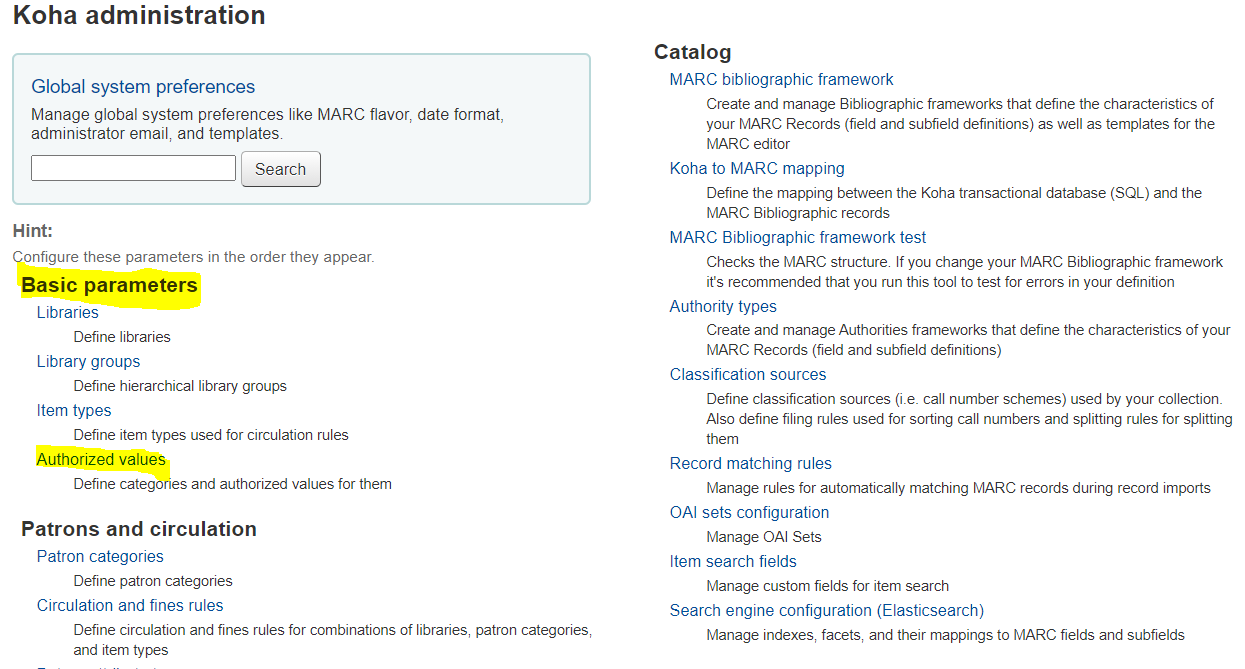Click the Koha administration page heading

(139, 16)
